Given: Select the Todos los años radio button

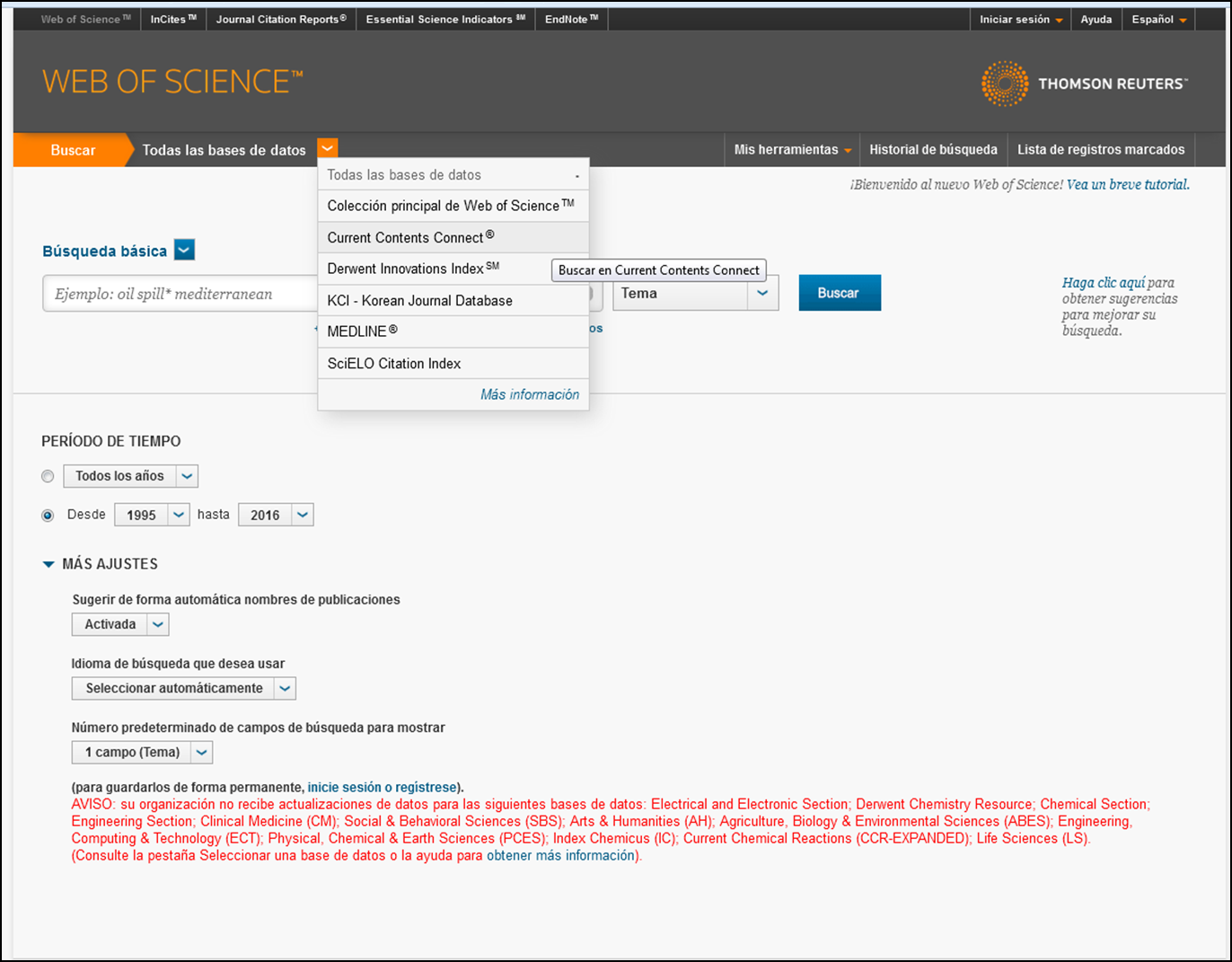Looking at the screenshot, I should (48, 476).
